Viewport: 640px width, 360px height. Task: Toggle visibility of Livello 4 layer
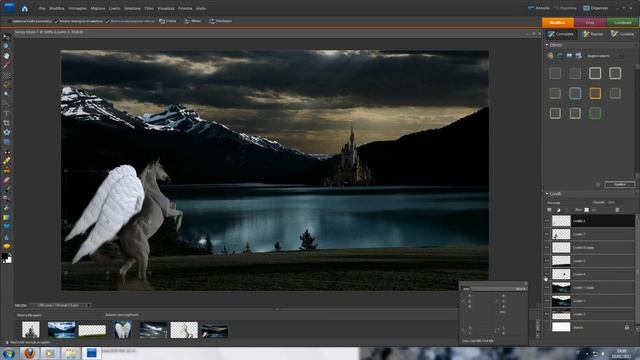[547, 274]
